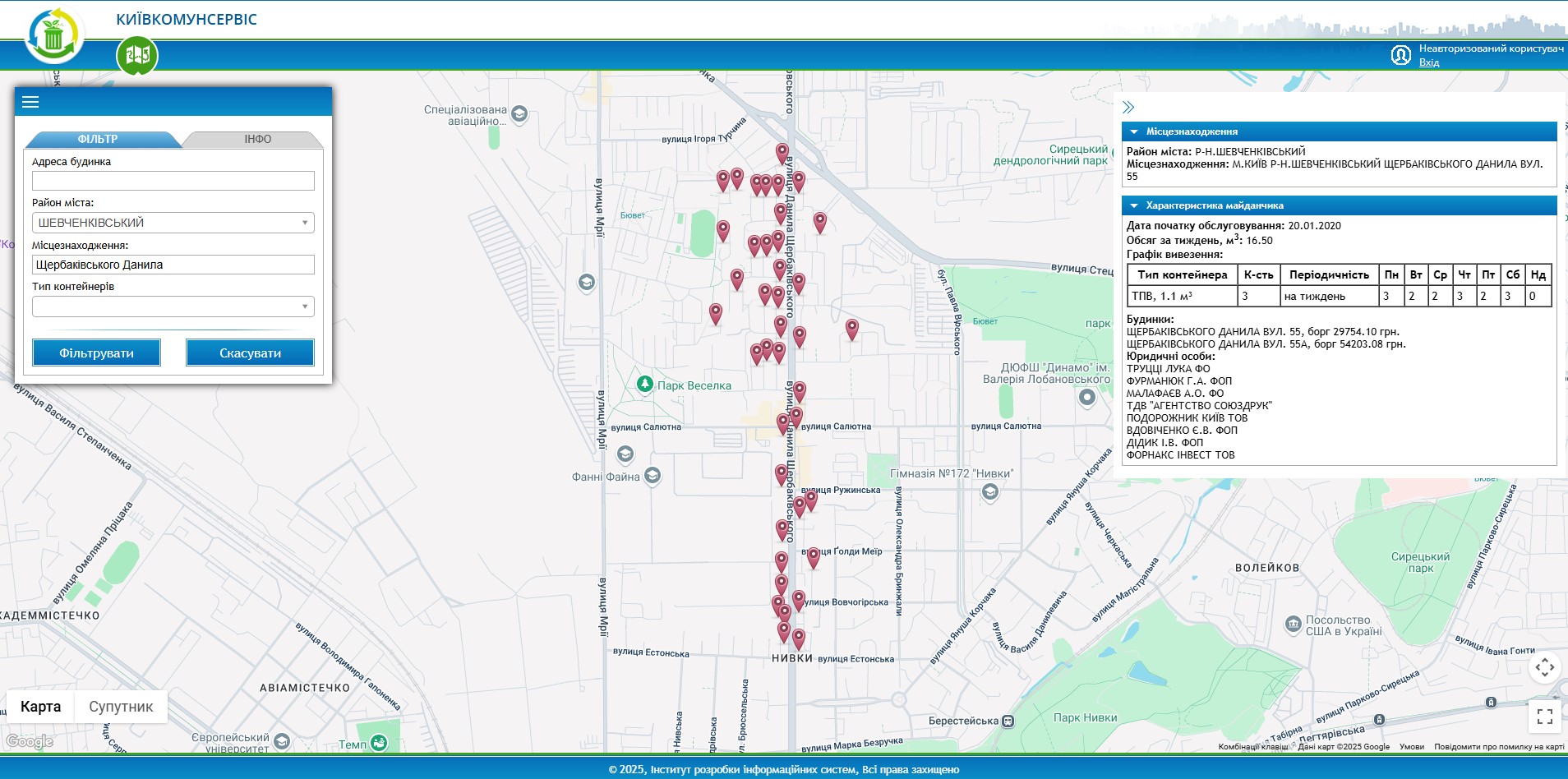
Task: Click the Парк Веселка map marker
Action: 645,384
